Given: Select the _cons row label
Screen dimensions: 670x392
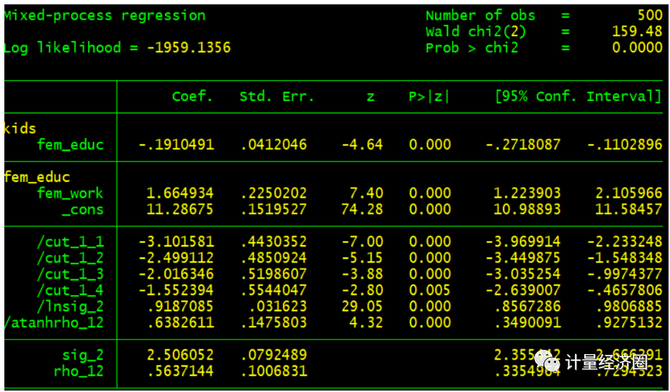Looking at the screenshot, I should pyautogui.click(x=83, y=210).
